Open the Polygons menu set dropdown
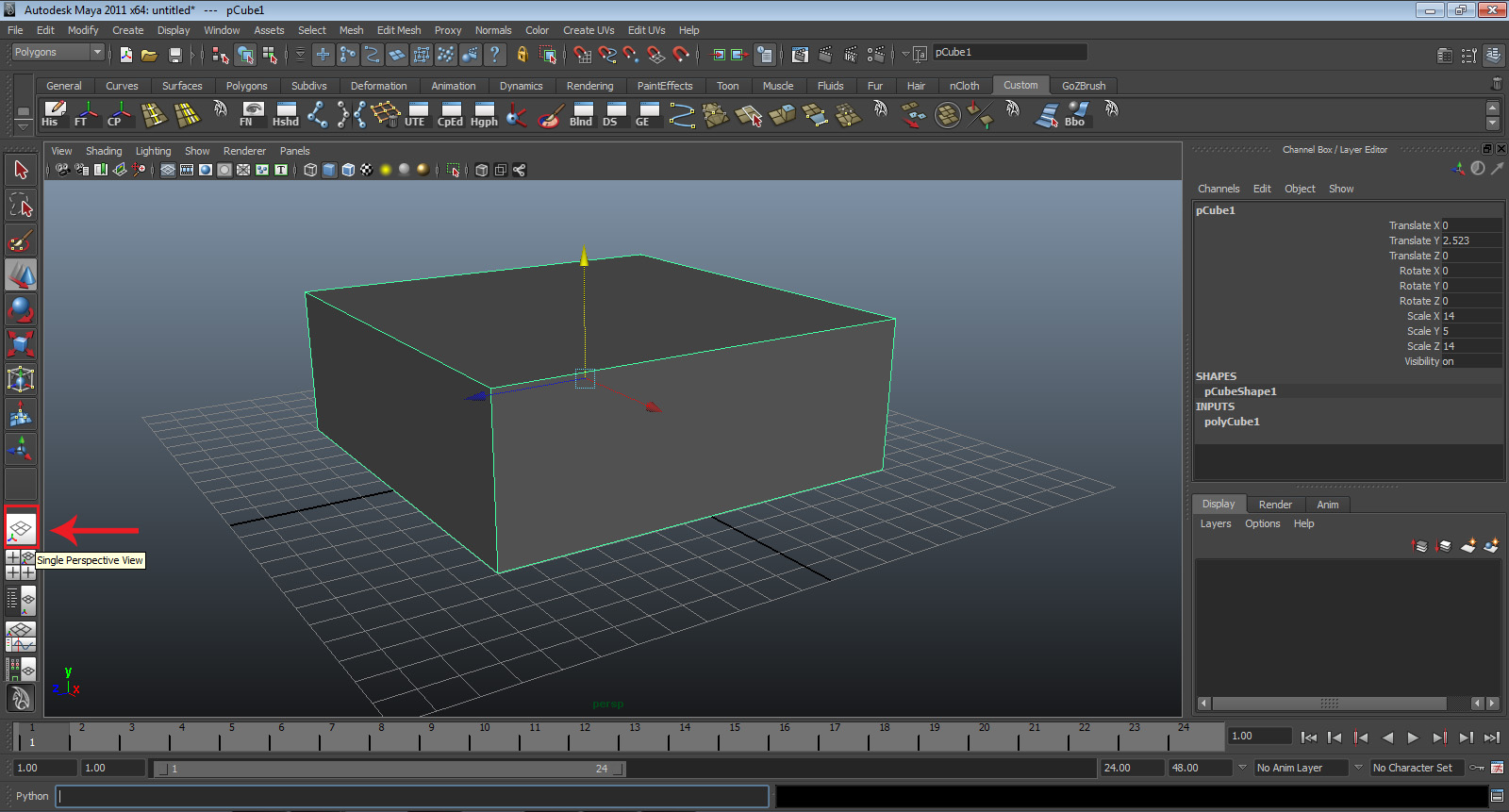Screen dimensions: 1509x812 [96, 52]
